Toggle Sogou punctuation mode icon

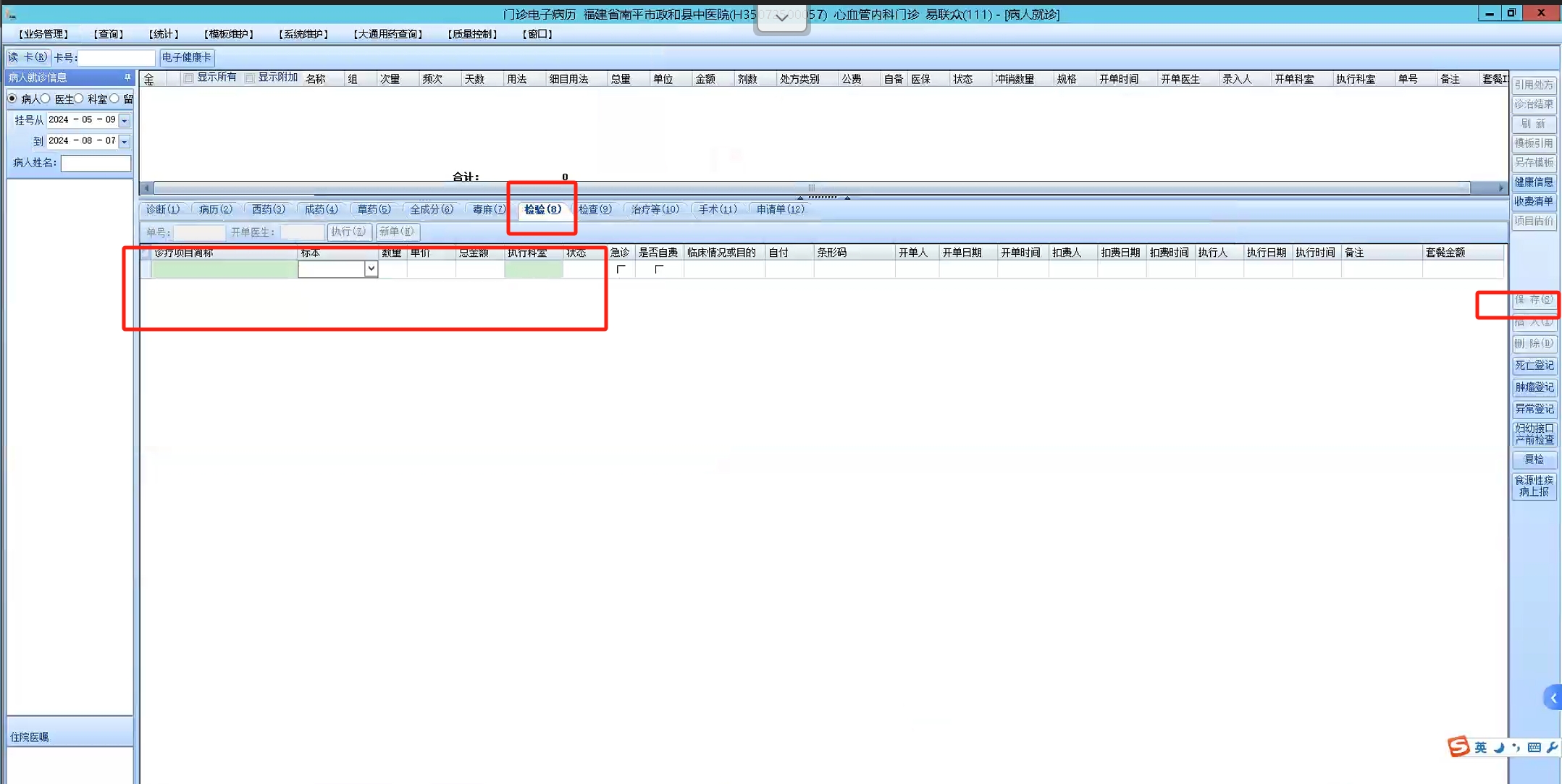click(1516, 747)
